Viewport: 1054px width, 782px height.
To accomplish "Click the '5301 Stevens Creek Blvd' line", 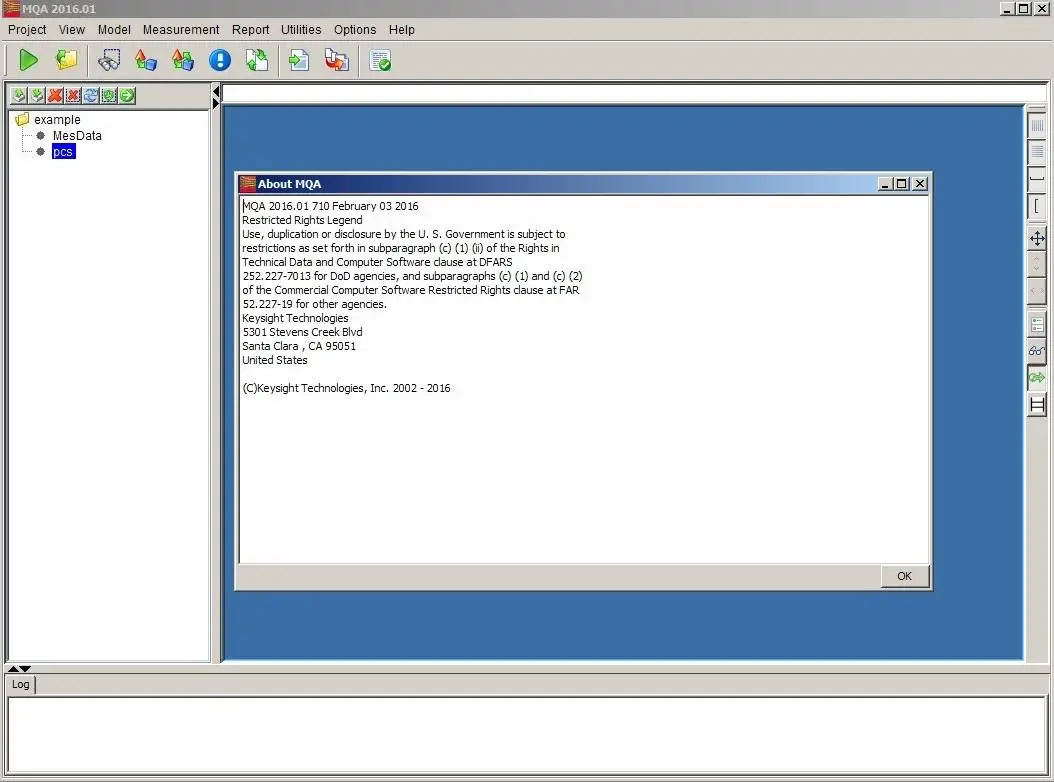I will (x=302, y=332).
